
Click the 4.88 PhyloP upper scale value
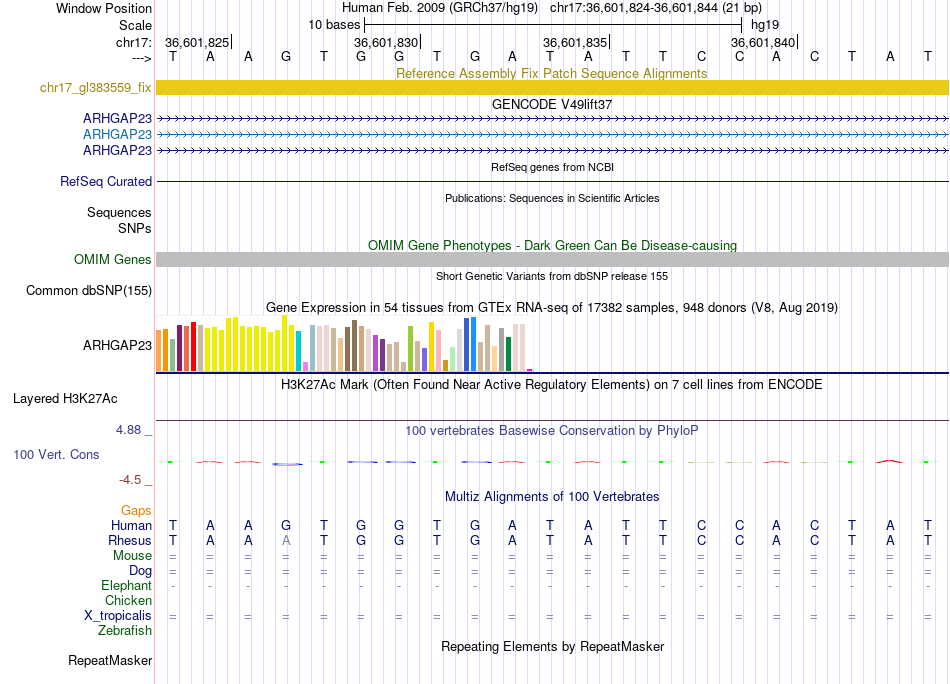tap(128, 430)
